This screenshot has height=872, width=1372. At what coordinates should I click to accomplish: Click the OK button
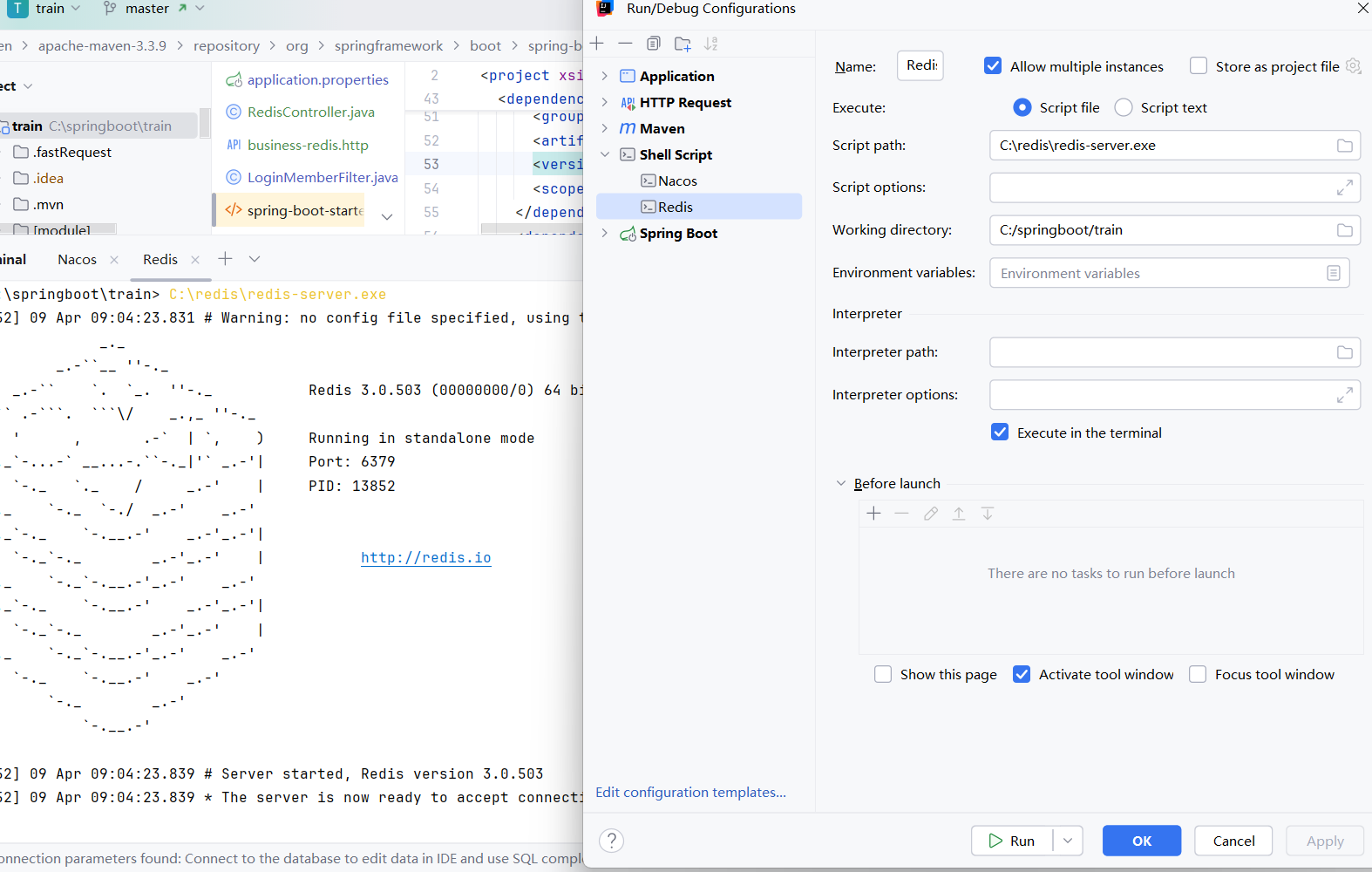click(x=1142, y=841)
